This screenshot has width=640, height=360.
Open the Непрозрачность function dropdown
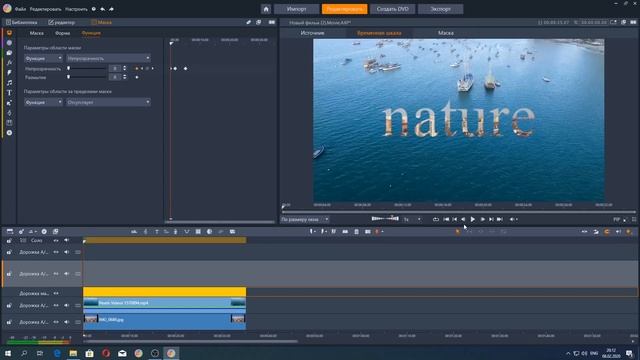point(108,58)
